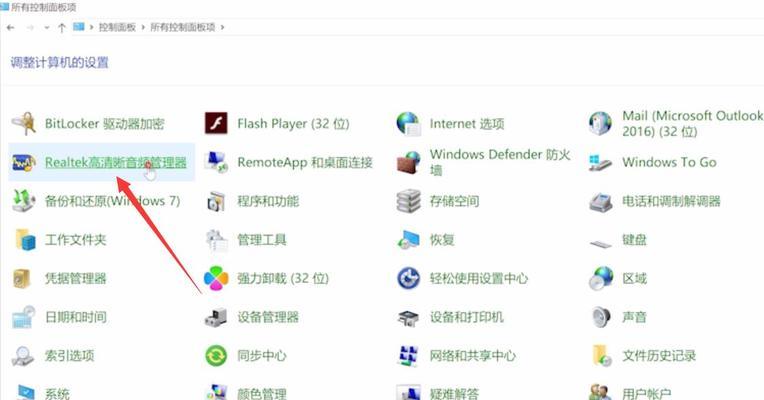Viewport: 764px width, 400px height.
Task: Open the 声音 link text
Action: (634, 317)
